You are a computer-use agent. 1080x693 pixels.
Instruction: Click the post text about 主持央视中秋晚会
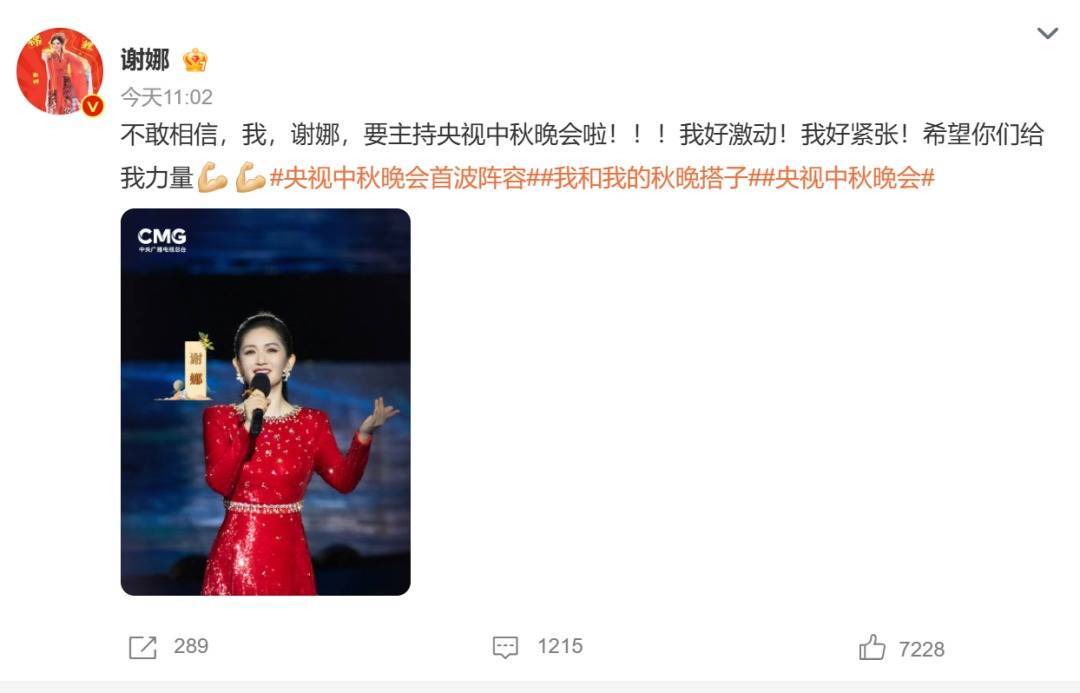coord(582,156)
